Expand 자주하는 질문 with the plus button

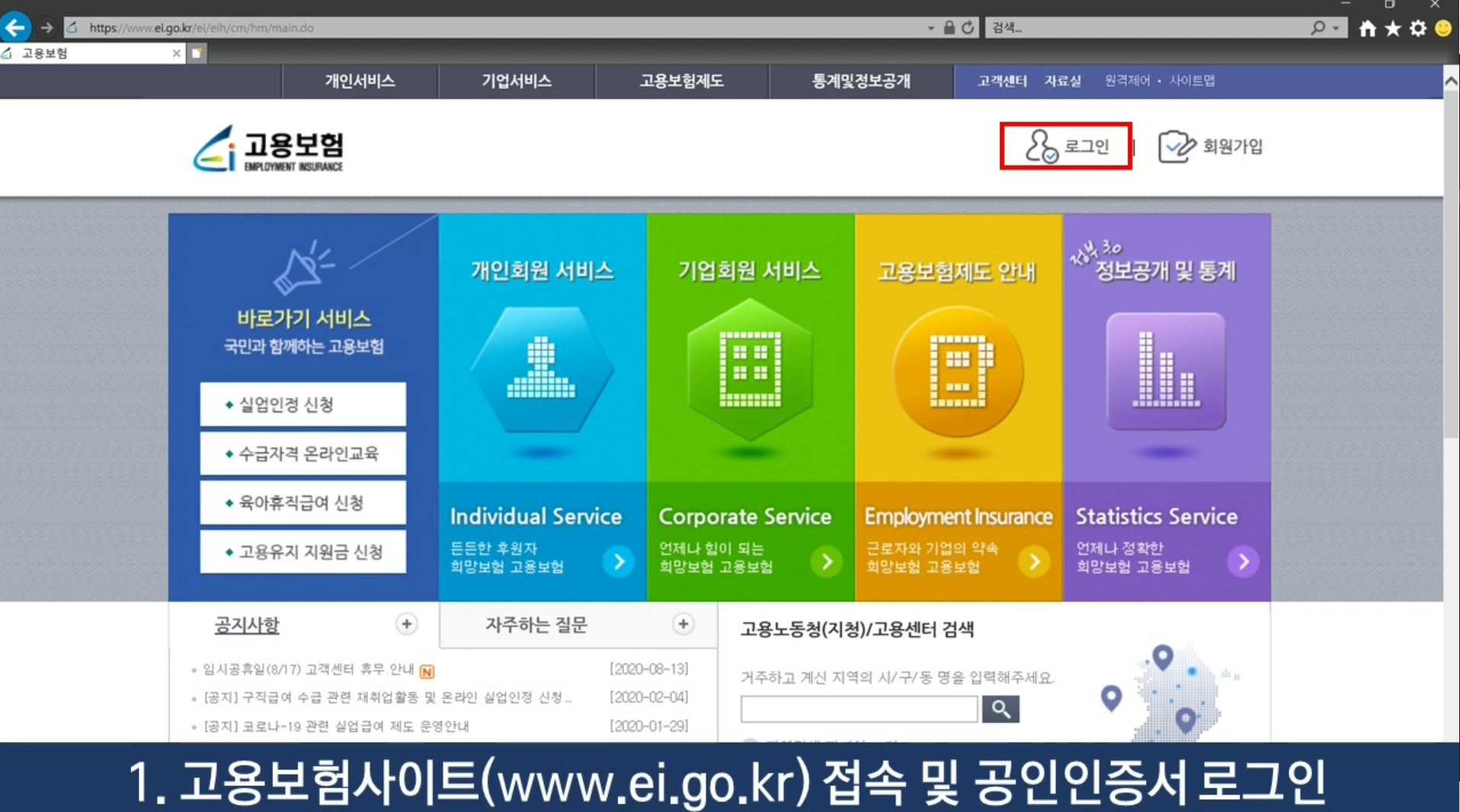tap(683, 624)
